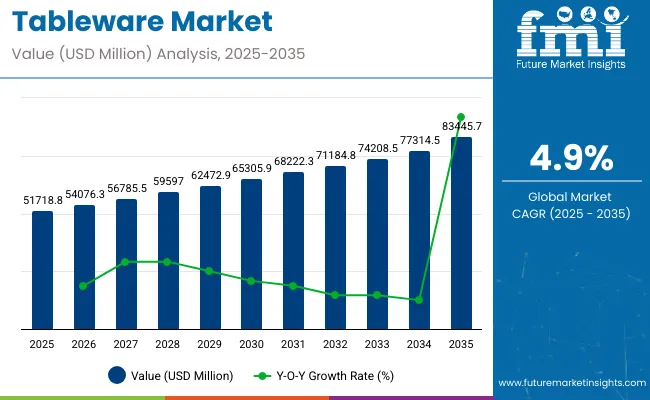Click the data label 77314.5

(420, 141)
